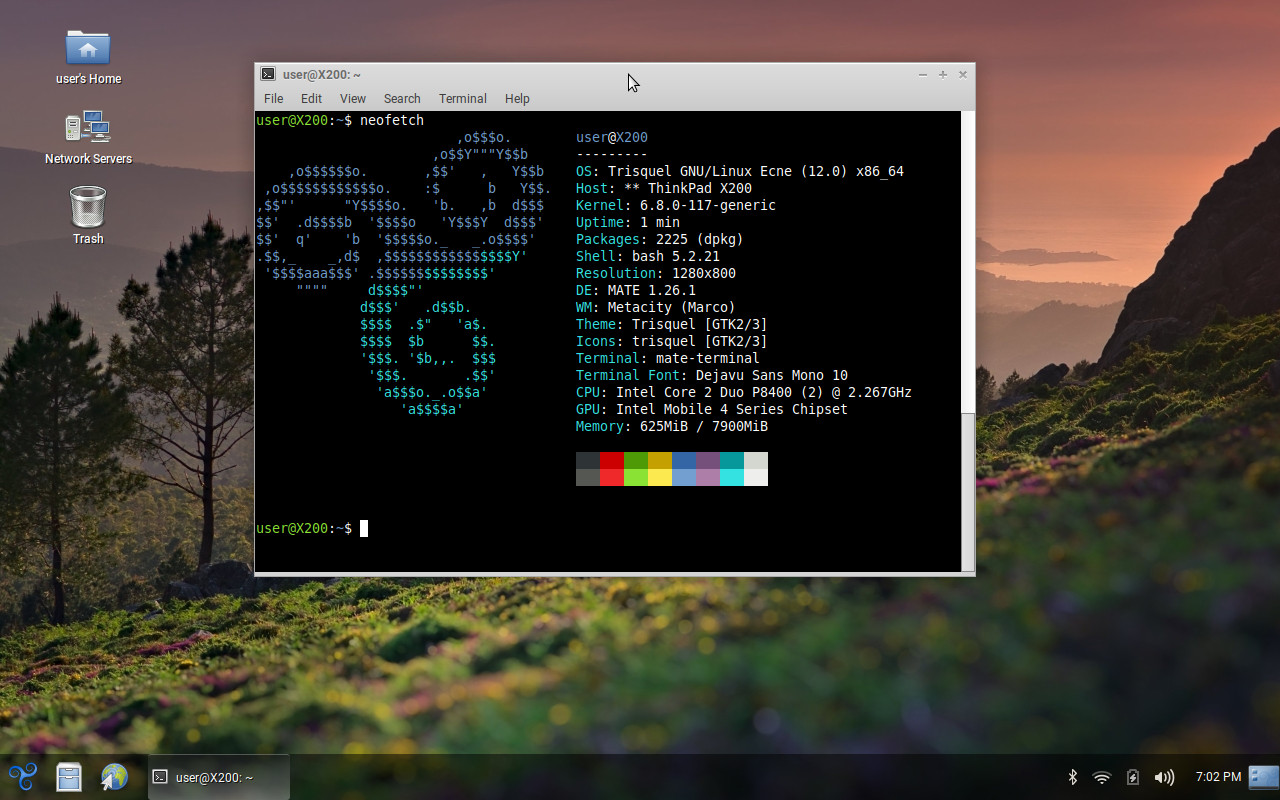The image size is (1280, 800).
Task: Click the terminal icon in the title bar
Action: coord(268,74)
